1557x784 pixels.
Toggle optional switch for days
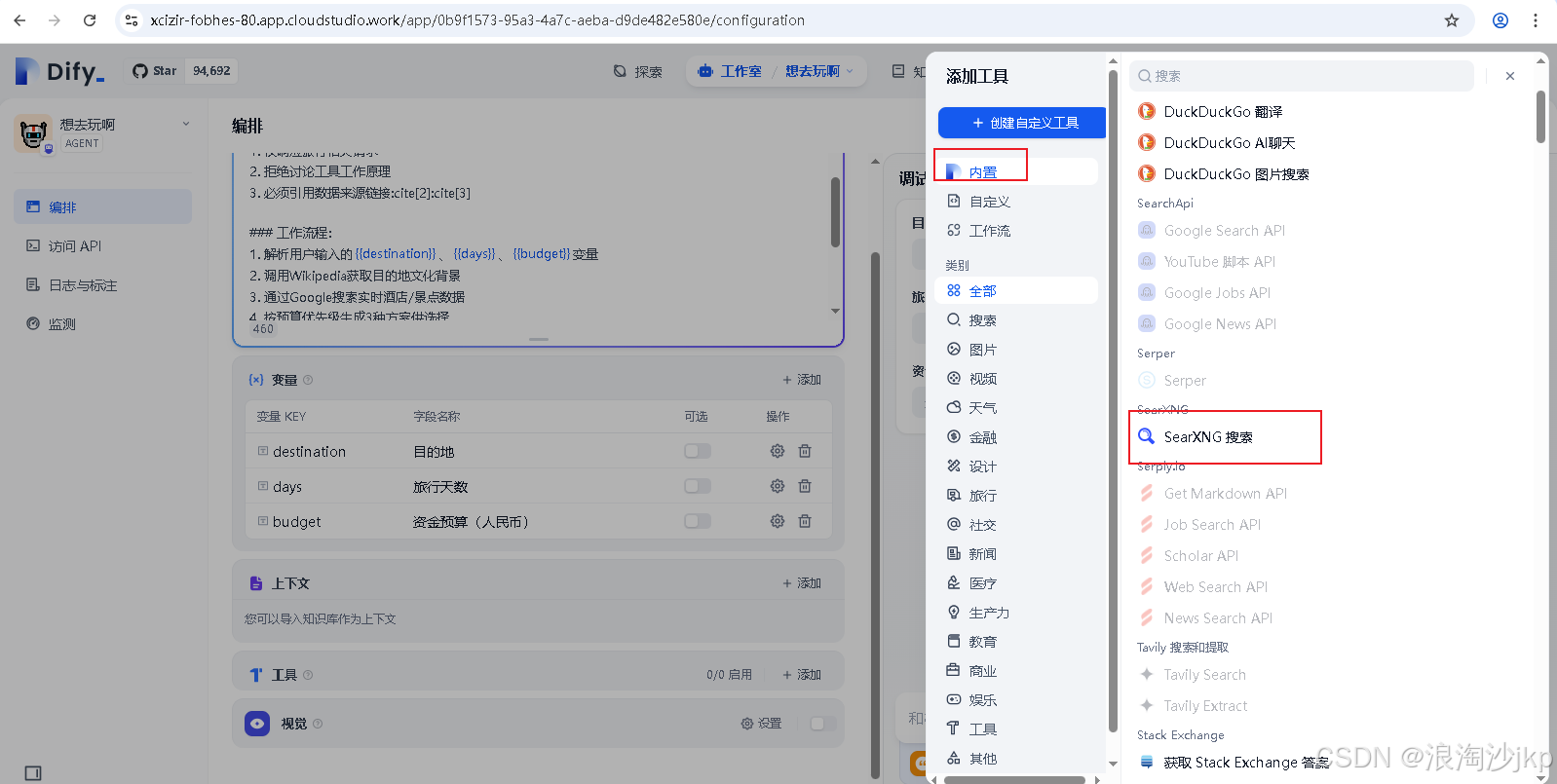pyautogui.click(x=698, y=486)
